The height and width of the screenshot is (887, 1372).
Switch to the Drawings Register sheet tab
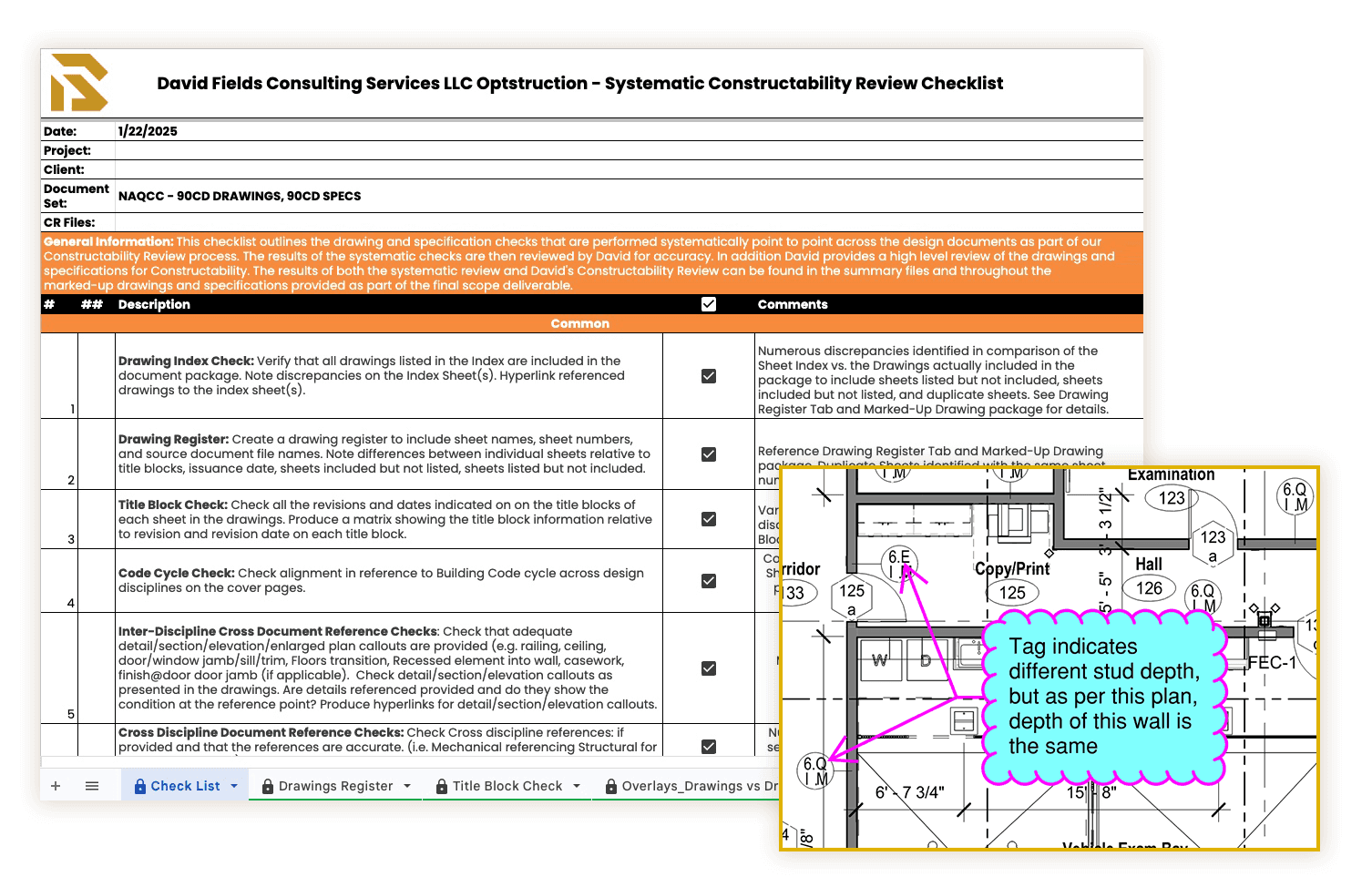point(335,786)
